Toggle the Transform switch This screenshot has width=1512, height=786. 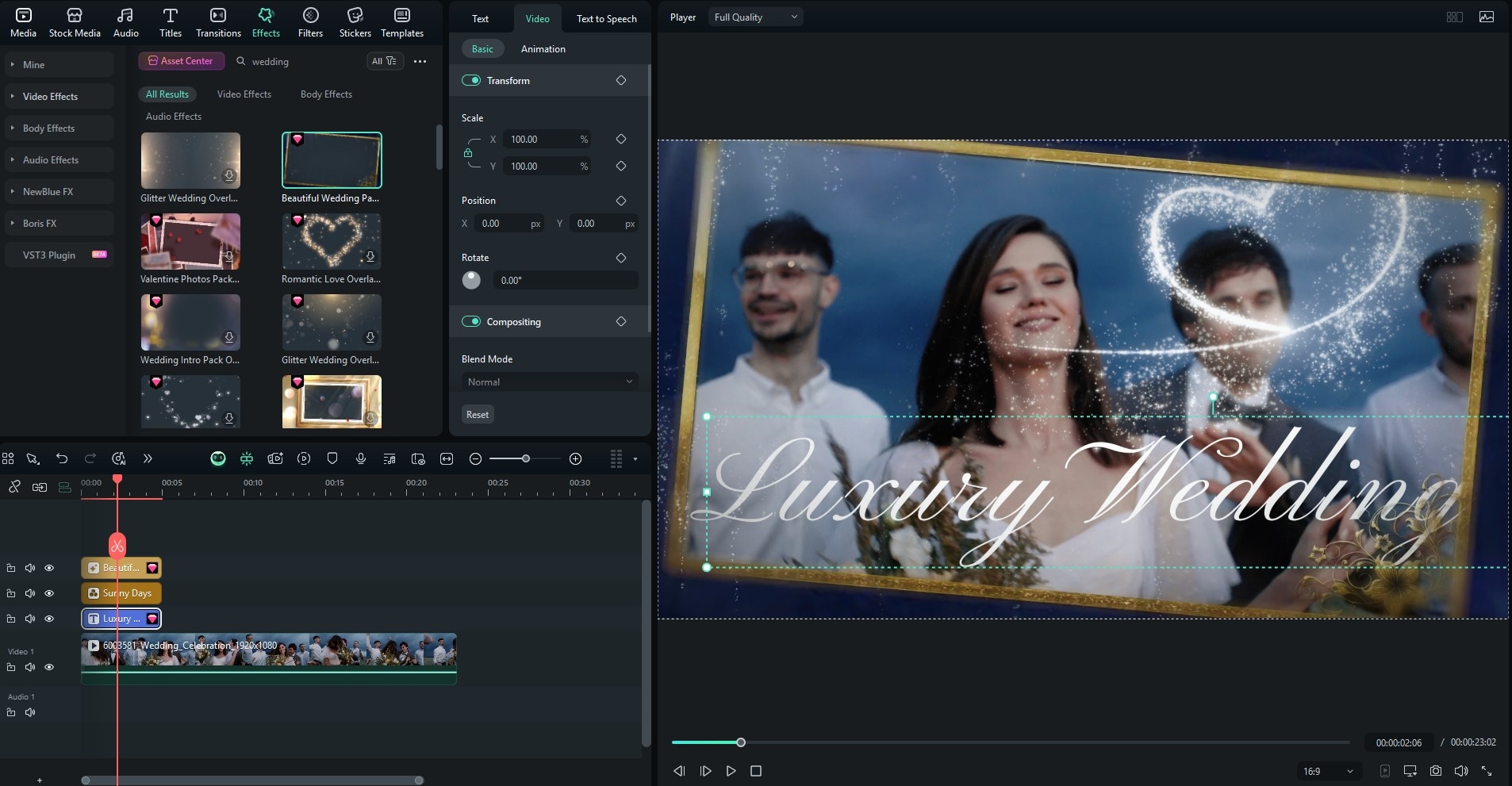click(471, 80)
